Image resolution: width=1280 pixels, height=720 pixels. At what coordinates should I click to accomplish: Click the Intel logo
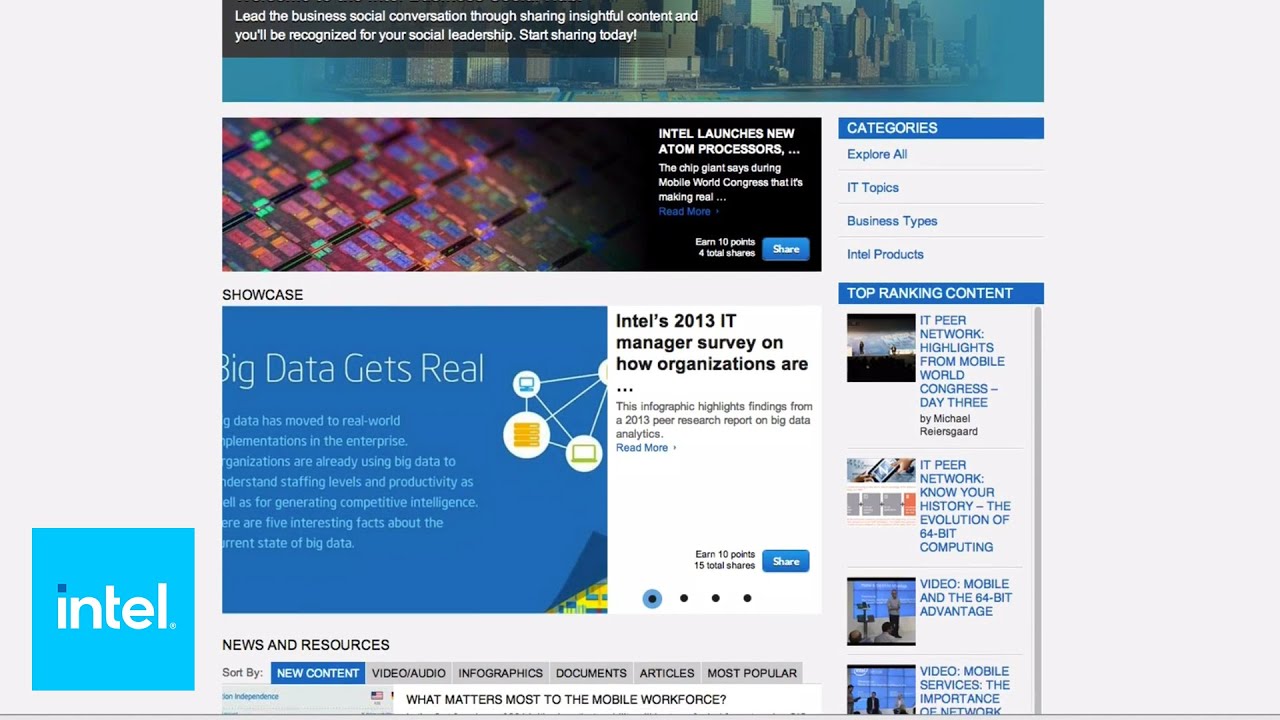113,609
